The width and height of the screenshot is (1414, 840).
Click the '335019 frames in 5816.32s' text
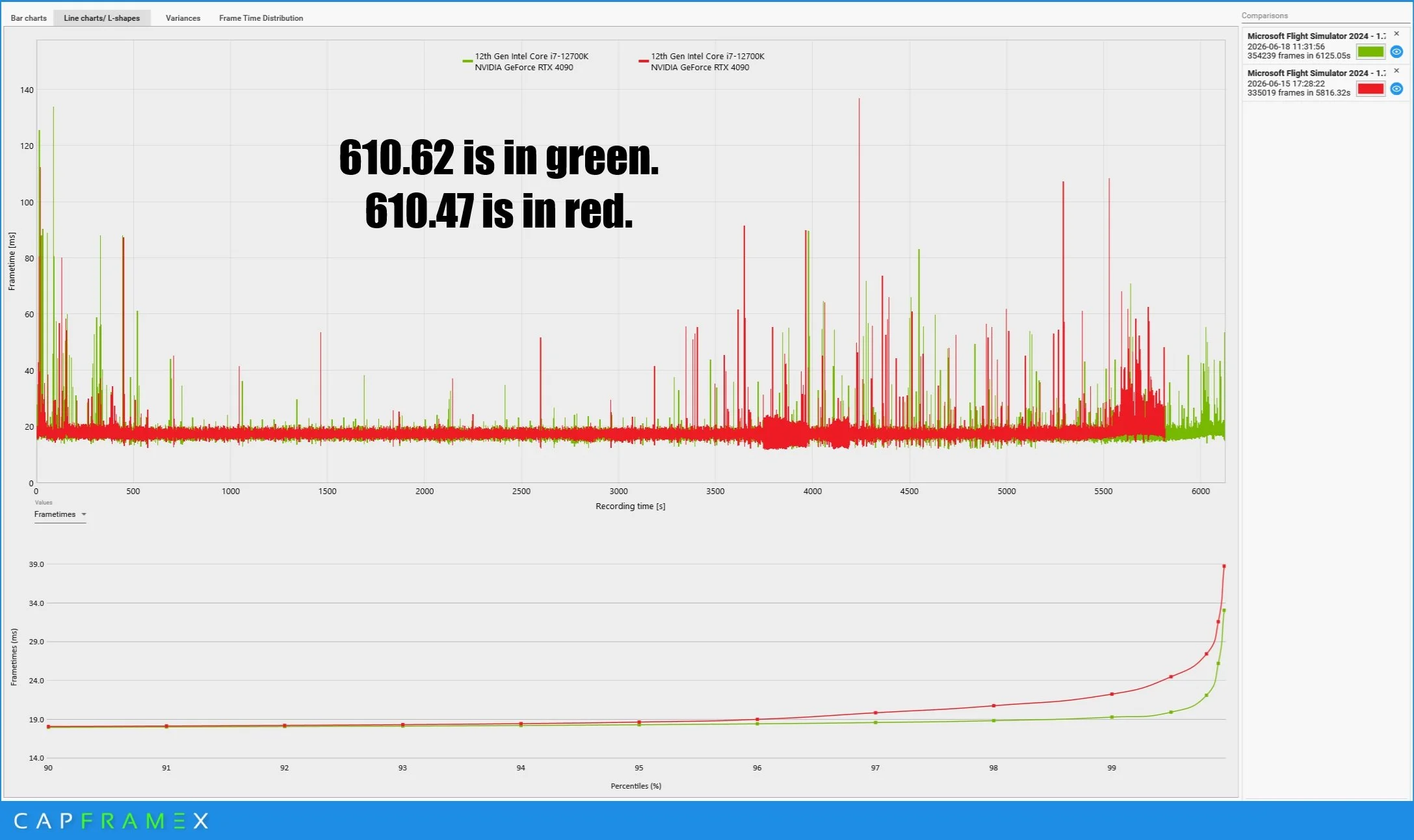(1298, 93)
